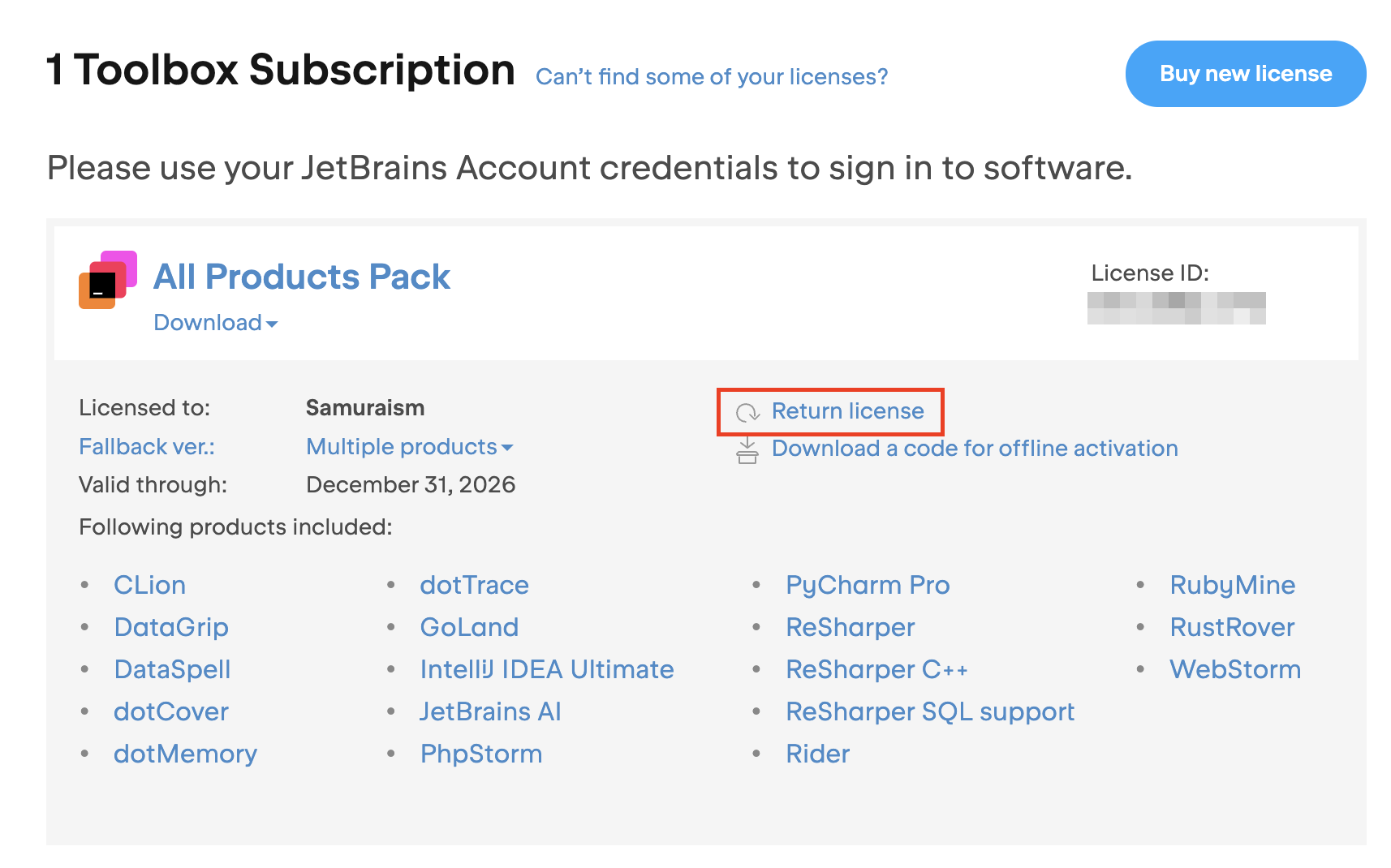Select the IntelliJ IDEA Ultimate link
Image resolution: width=1391 pixels, height=868 pixels.
(x=546, y=670)
